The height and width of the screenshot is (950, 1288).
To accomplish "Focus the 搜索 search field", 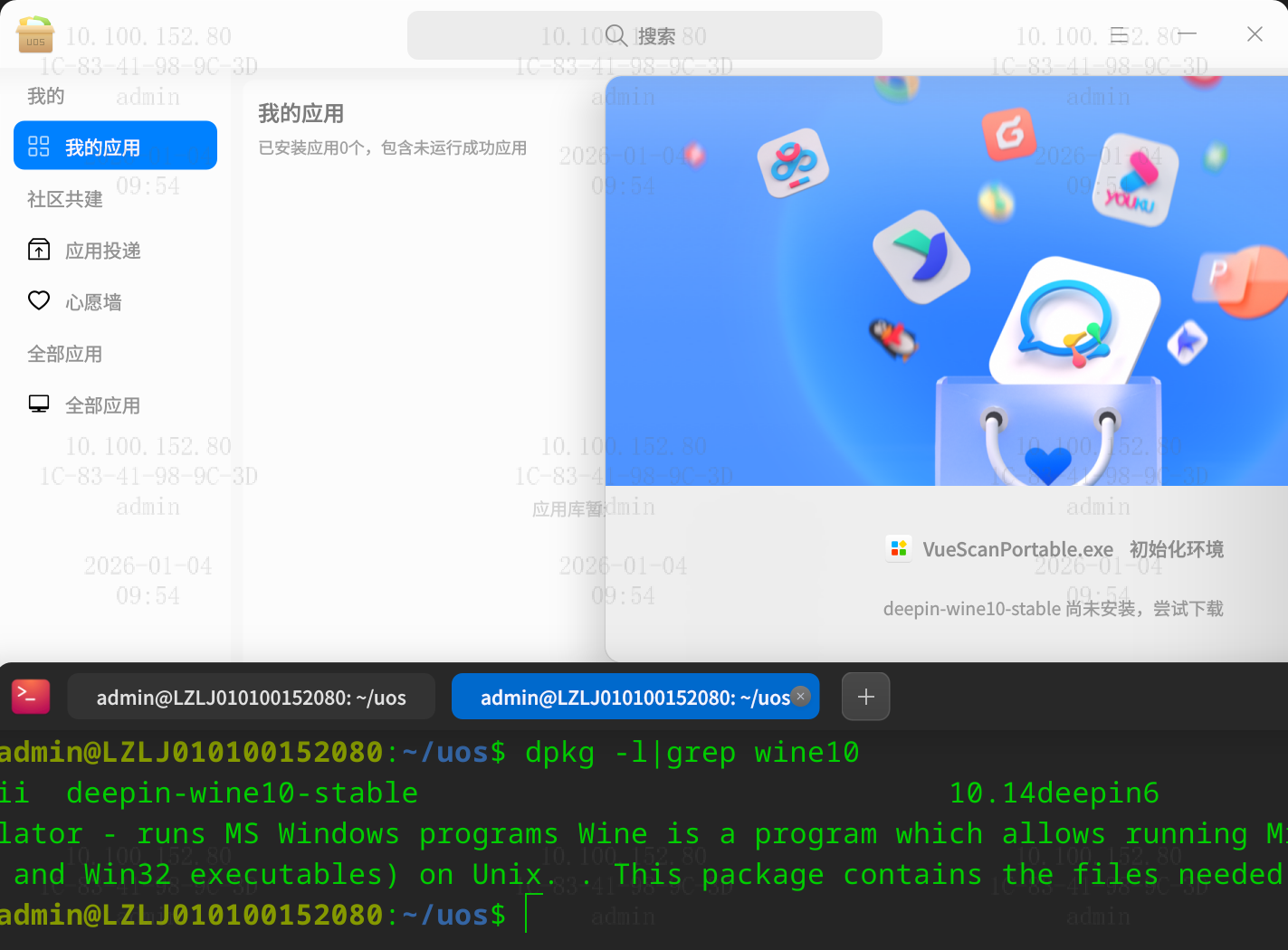I will point(644,35).
